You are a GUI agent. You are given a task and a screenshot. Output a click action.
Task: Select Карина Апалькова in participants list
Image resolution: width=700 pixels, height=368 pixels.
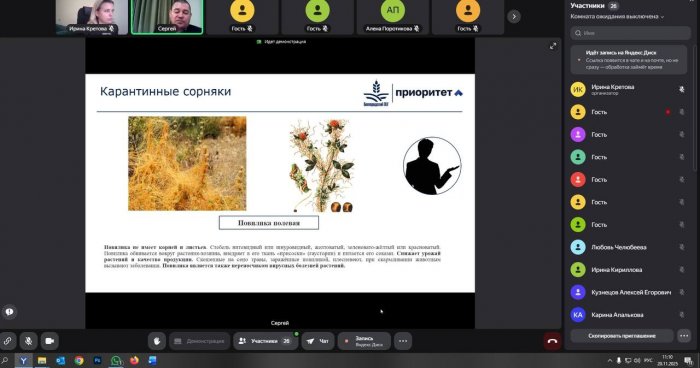pyautogui.click(x=629, y=315)
